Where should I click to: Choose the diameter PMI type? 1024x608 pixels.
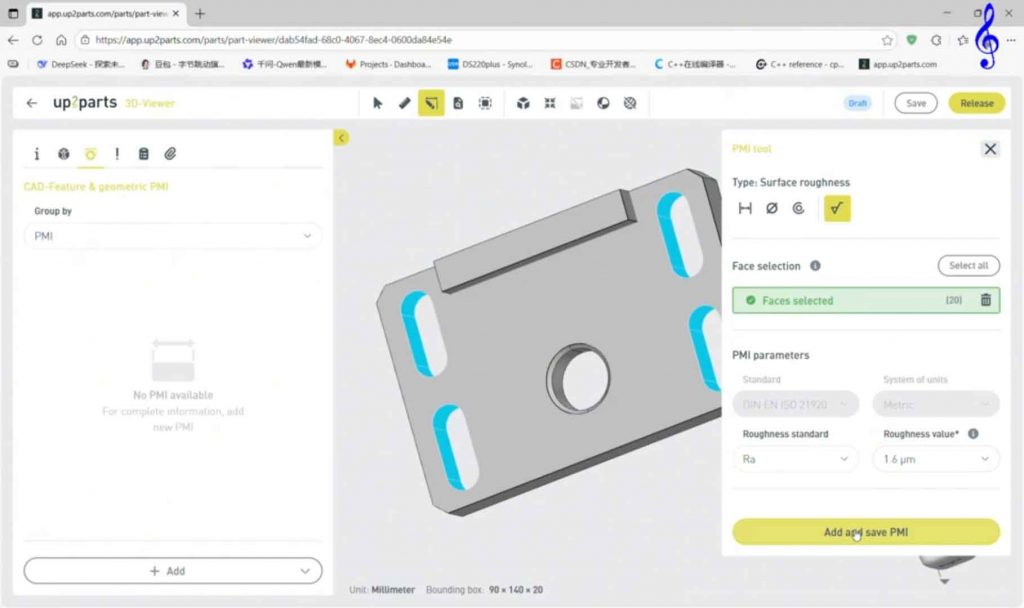coord(771,208)
